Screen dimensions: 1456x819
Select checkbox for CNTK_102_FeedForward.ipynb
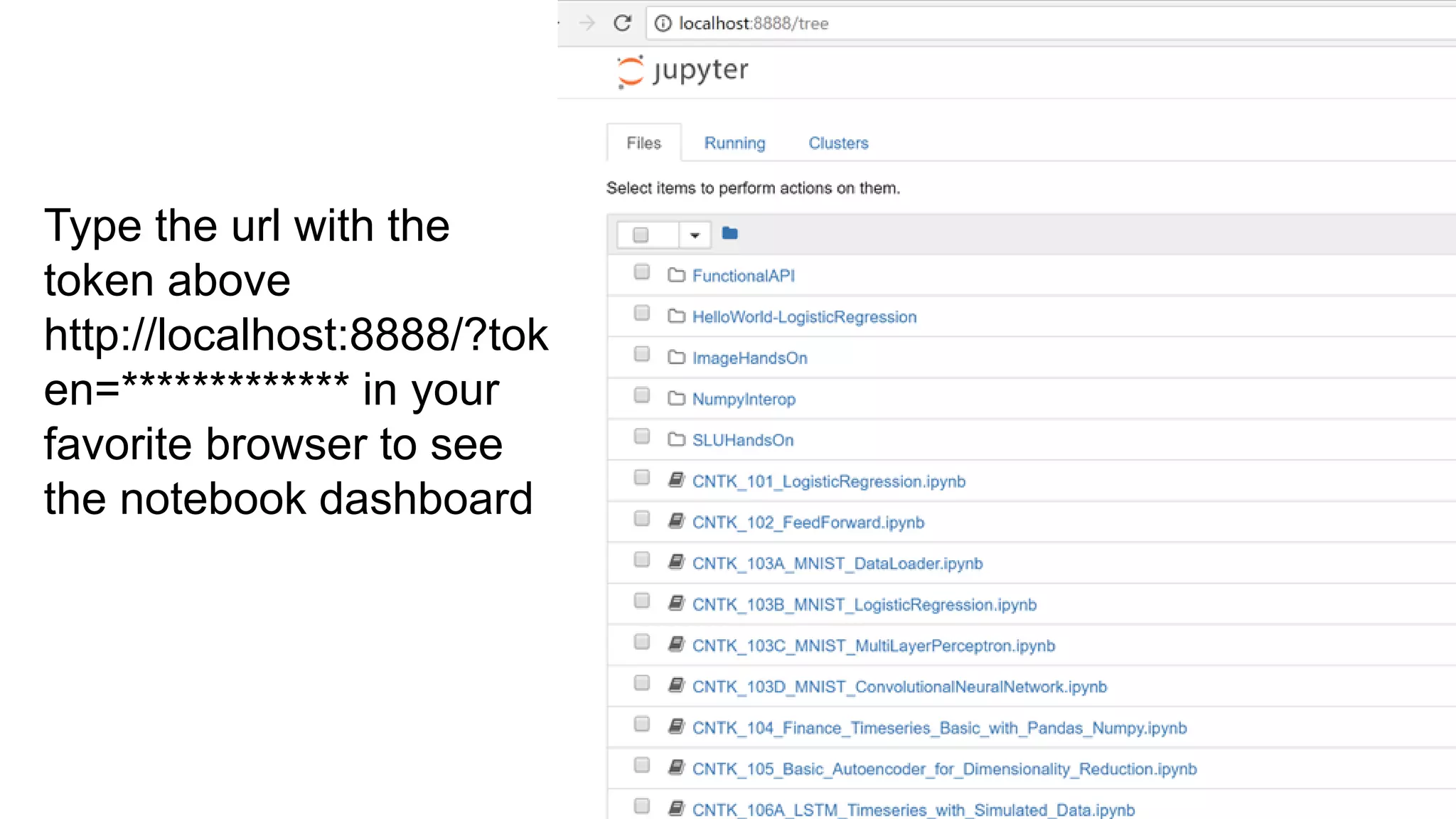(642, 519)
